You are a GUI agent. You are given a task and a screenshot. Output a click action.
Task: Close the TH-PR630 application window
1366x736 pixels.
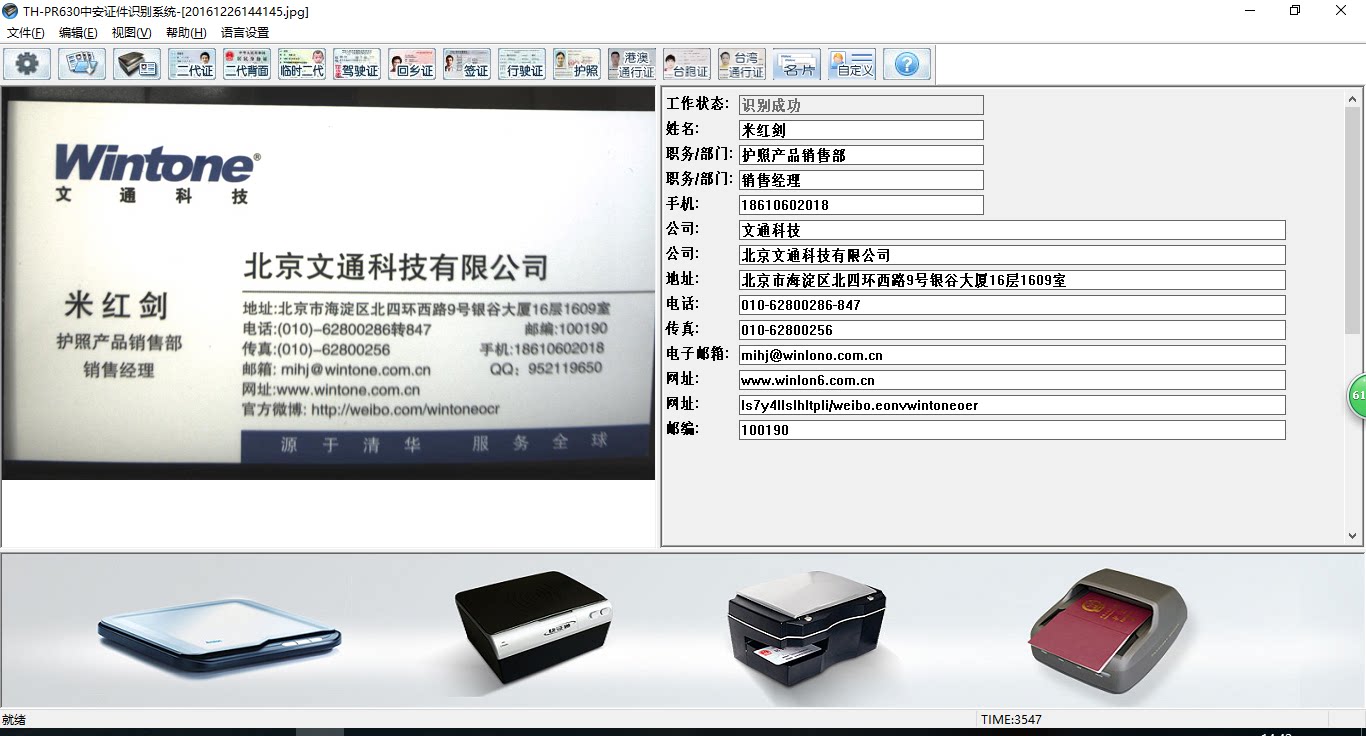(x=1341, y=11)
